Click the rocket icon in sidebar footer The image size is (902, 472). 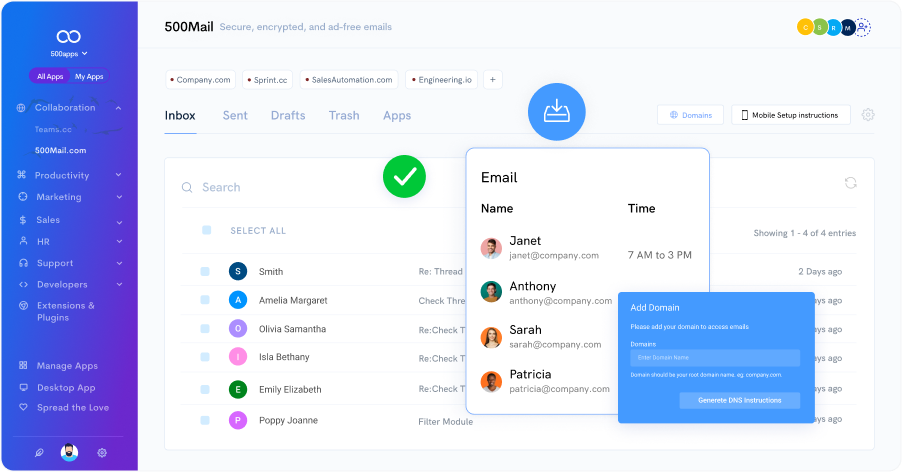39,452
